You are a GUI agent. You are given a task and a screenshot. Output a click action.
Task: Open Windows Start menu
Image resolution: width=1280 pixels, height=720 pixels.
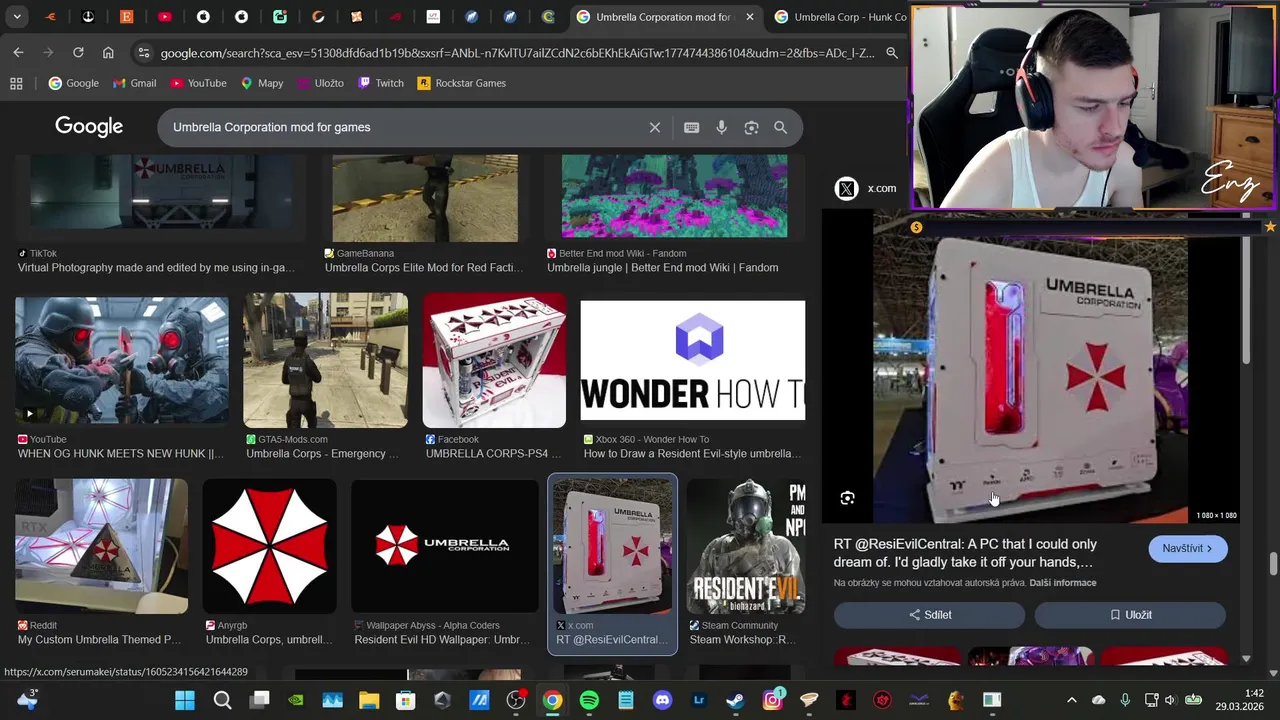[185, 700]
